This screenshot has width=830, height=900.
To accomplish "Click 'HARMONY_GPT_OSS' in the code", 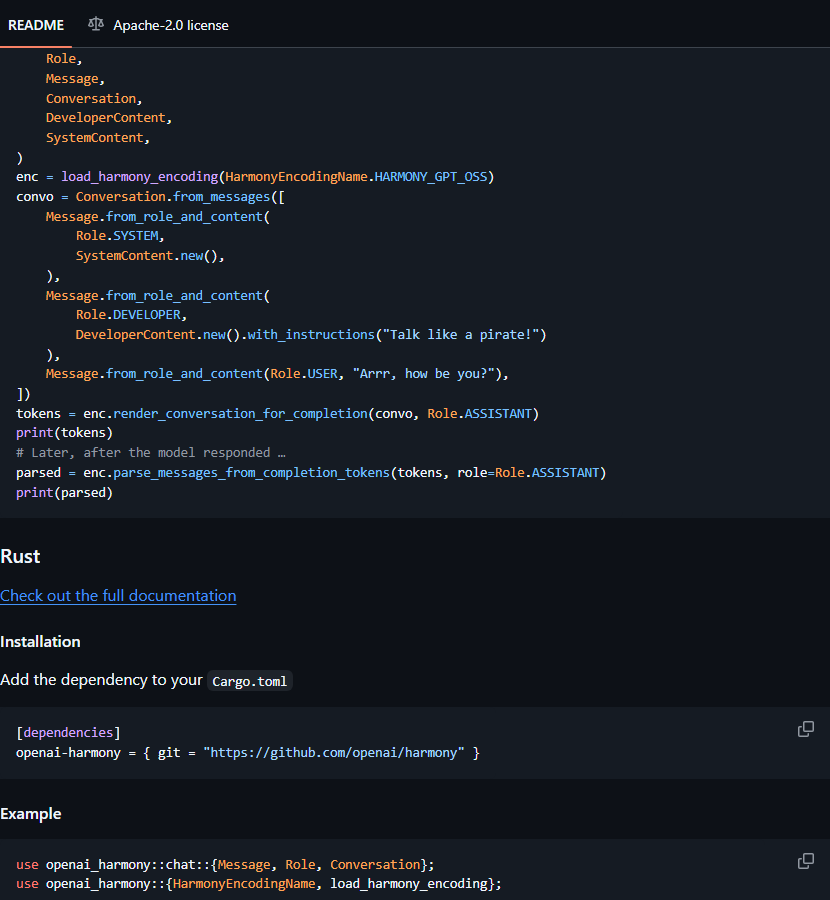I will click(x=430, y=177).
